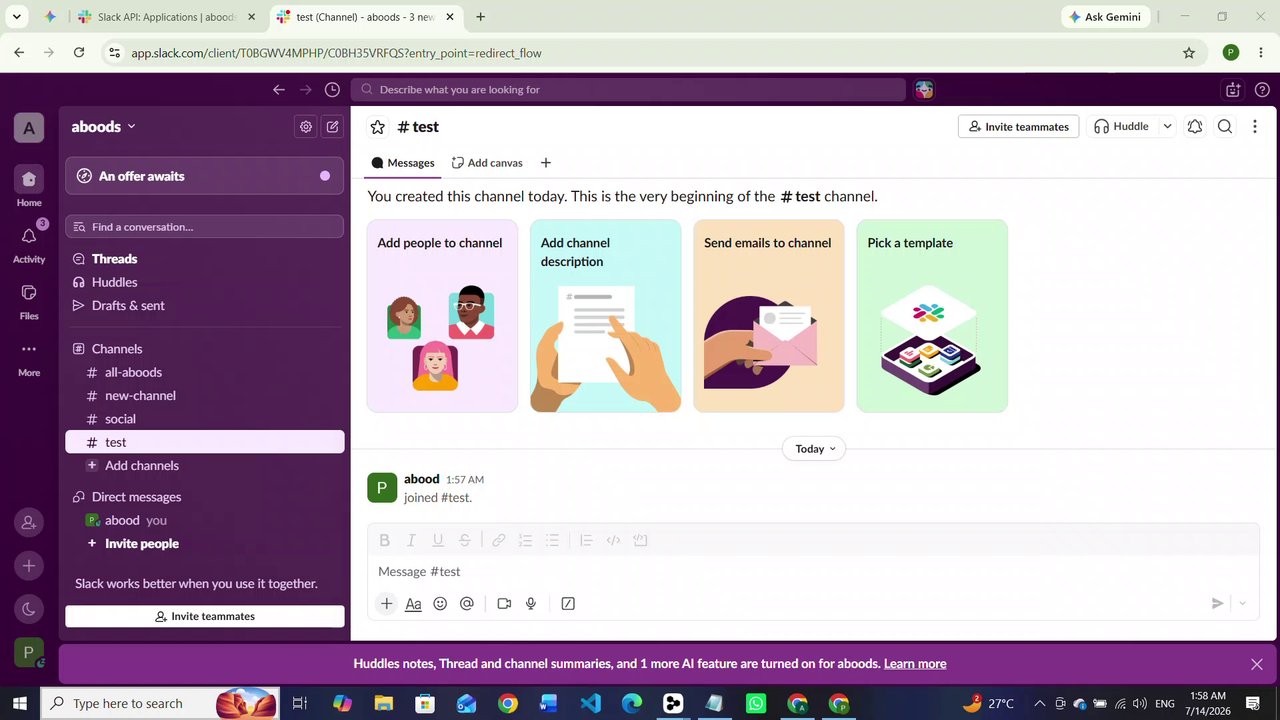The height and width of the screenshot is (720, 1280).
Task: Collapse the Direct messages section
Action: 136,497
